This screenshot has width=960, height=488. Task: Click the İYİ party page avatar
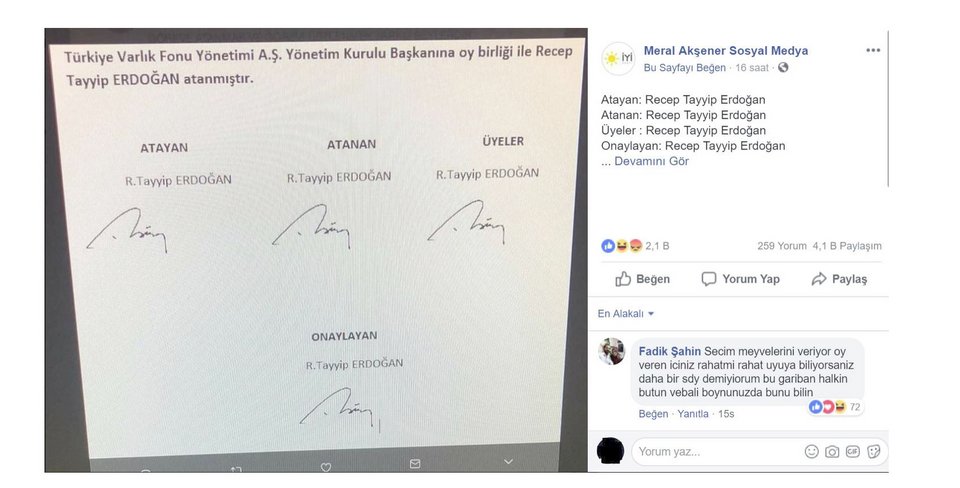[x=618, y=59]
